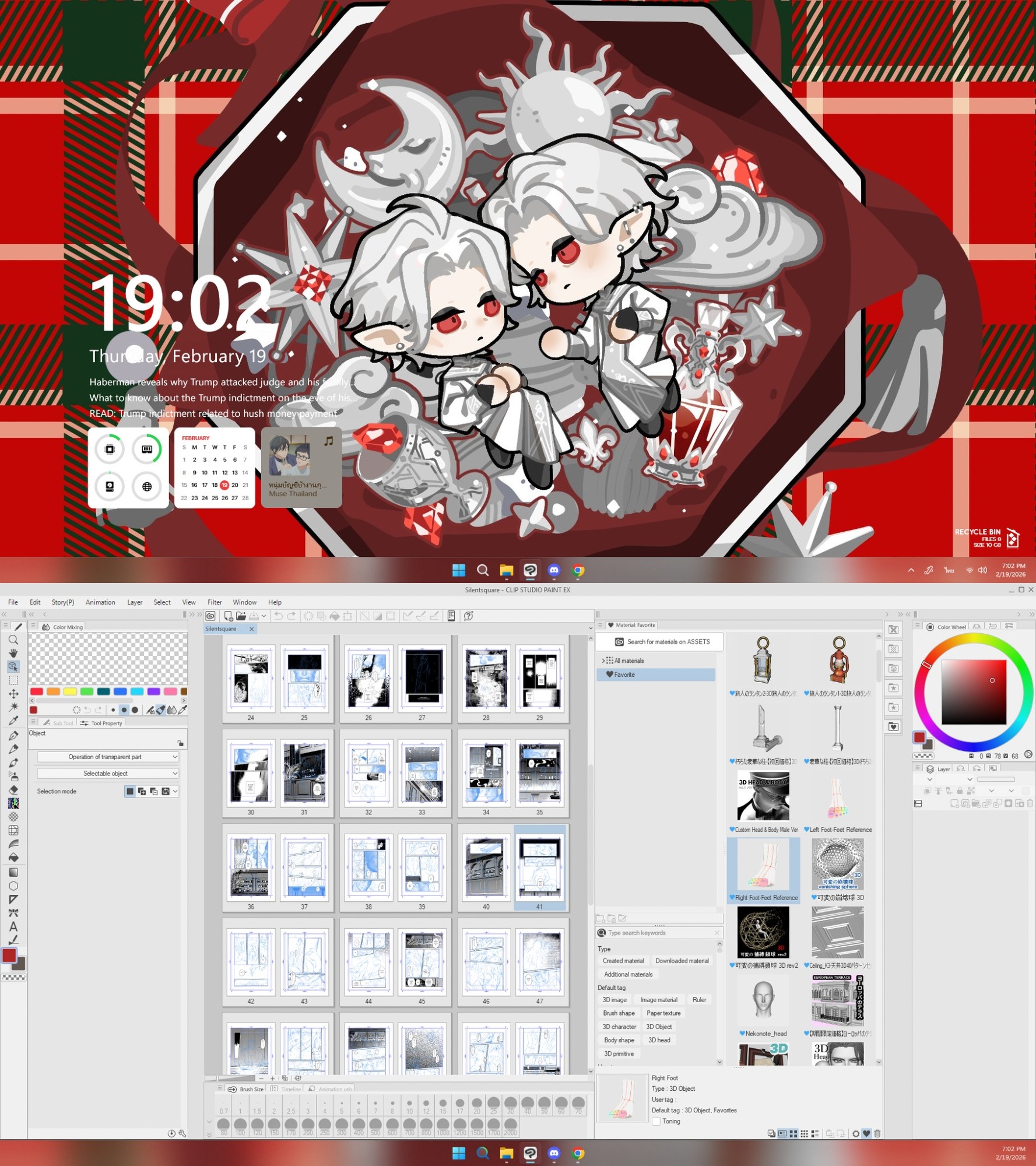1036x1166 pixels.
Task: Pick the Hand move tool
Action: click(13, 654)
